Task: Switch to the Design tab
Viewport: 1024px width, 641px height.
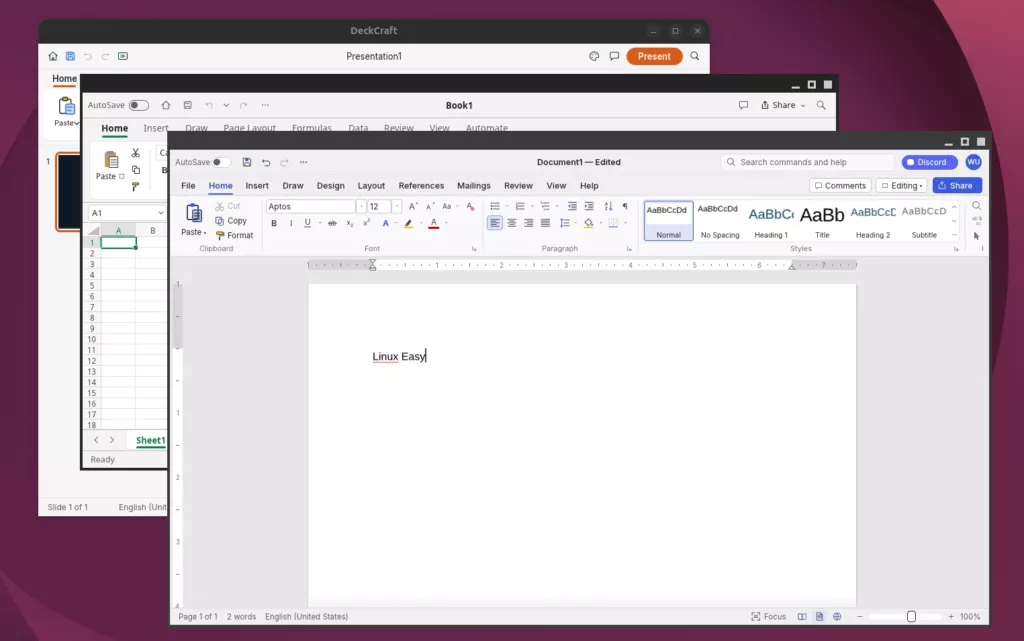Action: 330,186
